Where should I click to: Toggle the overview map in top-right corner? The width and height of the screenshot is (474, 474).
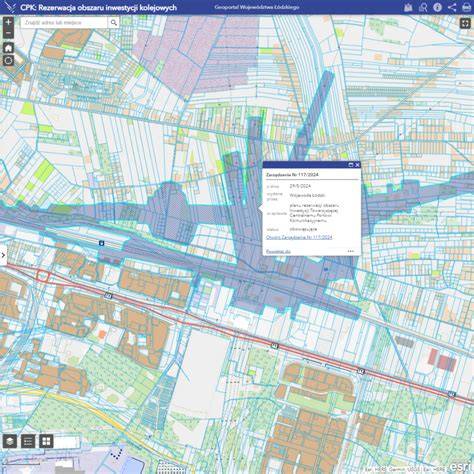click(465, 23)
